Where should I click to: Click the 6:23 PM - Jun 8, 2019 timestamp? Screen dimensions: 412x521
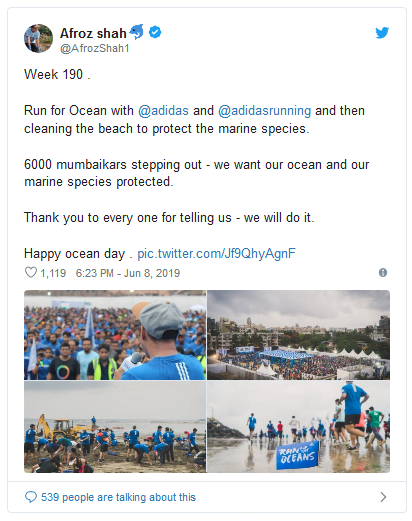pos(128,273)
